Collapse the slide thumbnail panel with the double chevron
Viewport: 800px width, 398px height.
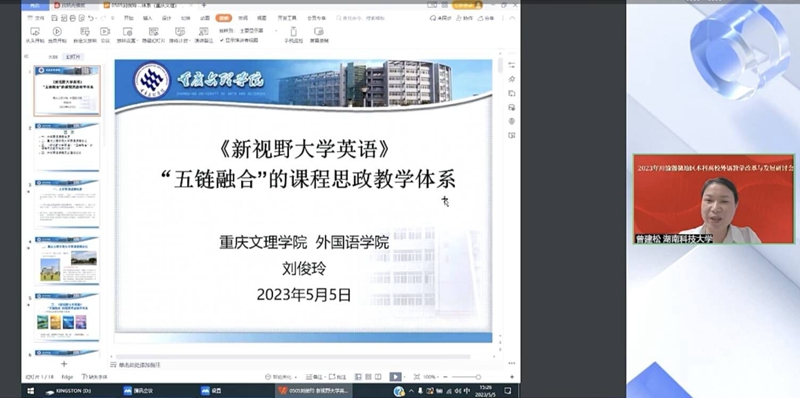[x=26, y=57]
